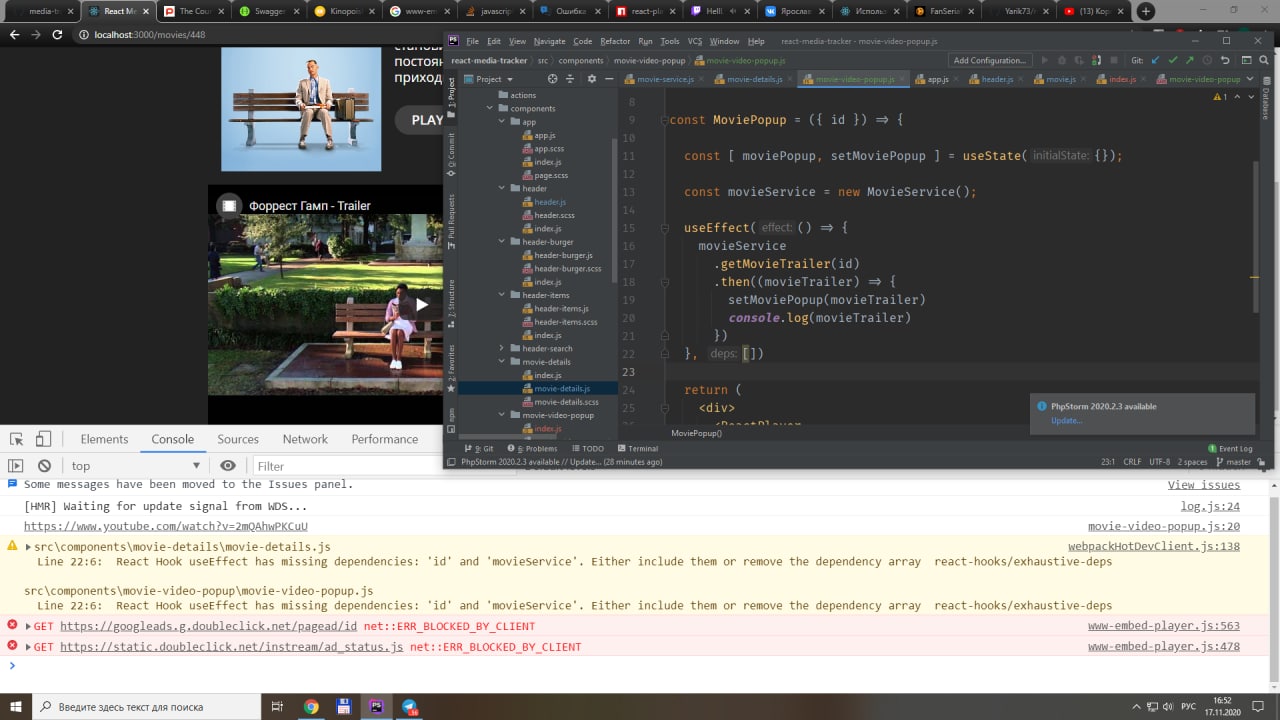Show hidden editor tabs dropdown

[x=1250, y=79]
